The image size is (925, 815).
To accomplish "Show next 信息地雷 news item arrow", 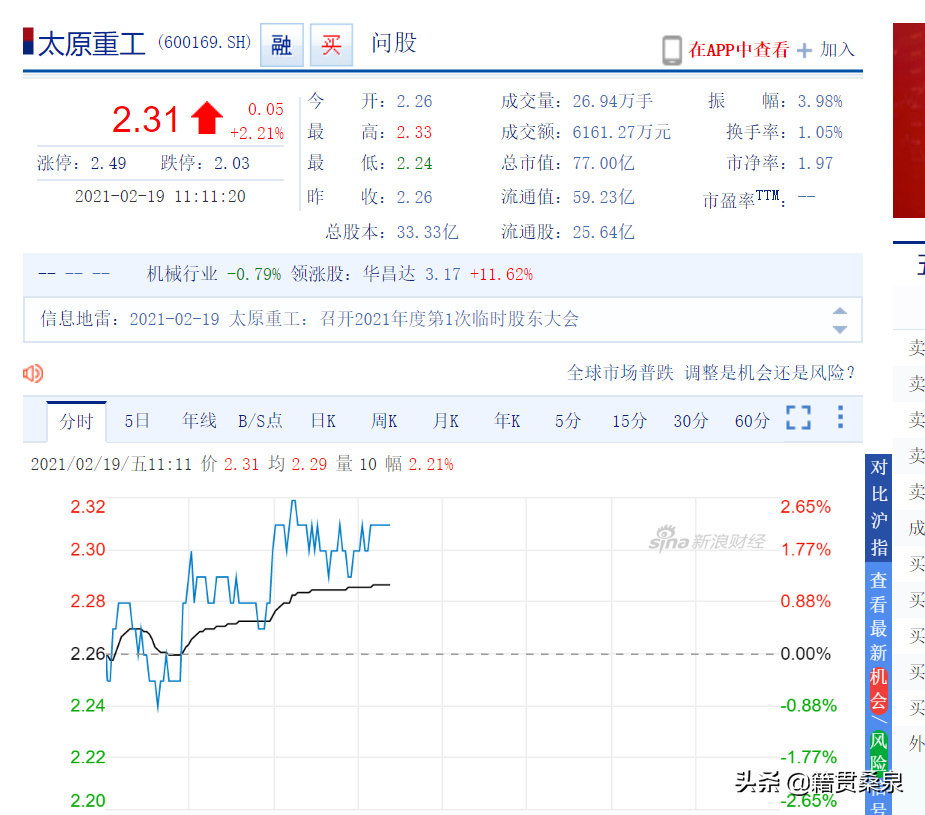I will point(839,330).
